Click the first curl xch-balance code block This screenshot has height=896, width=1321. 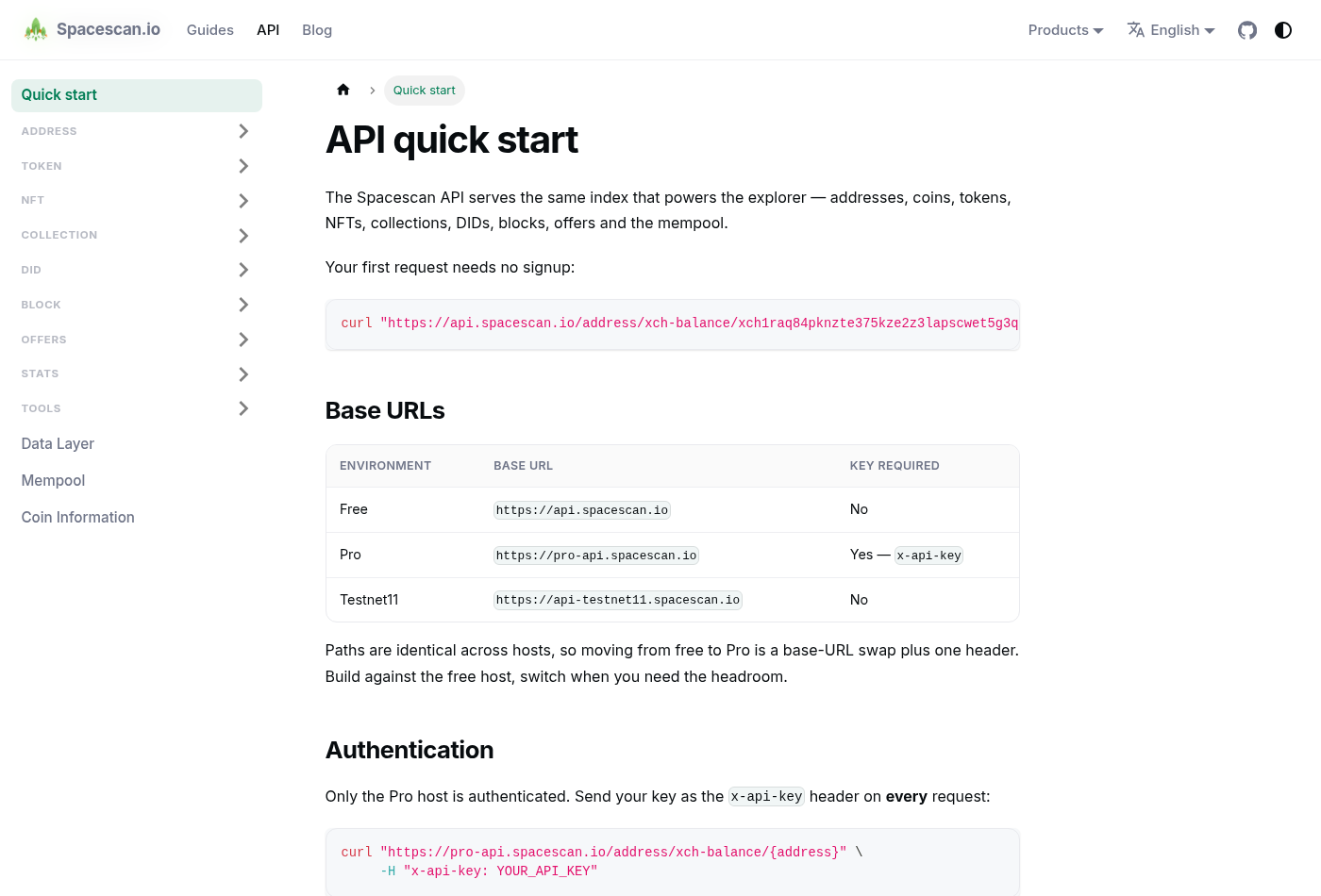tap(673, 324)
